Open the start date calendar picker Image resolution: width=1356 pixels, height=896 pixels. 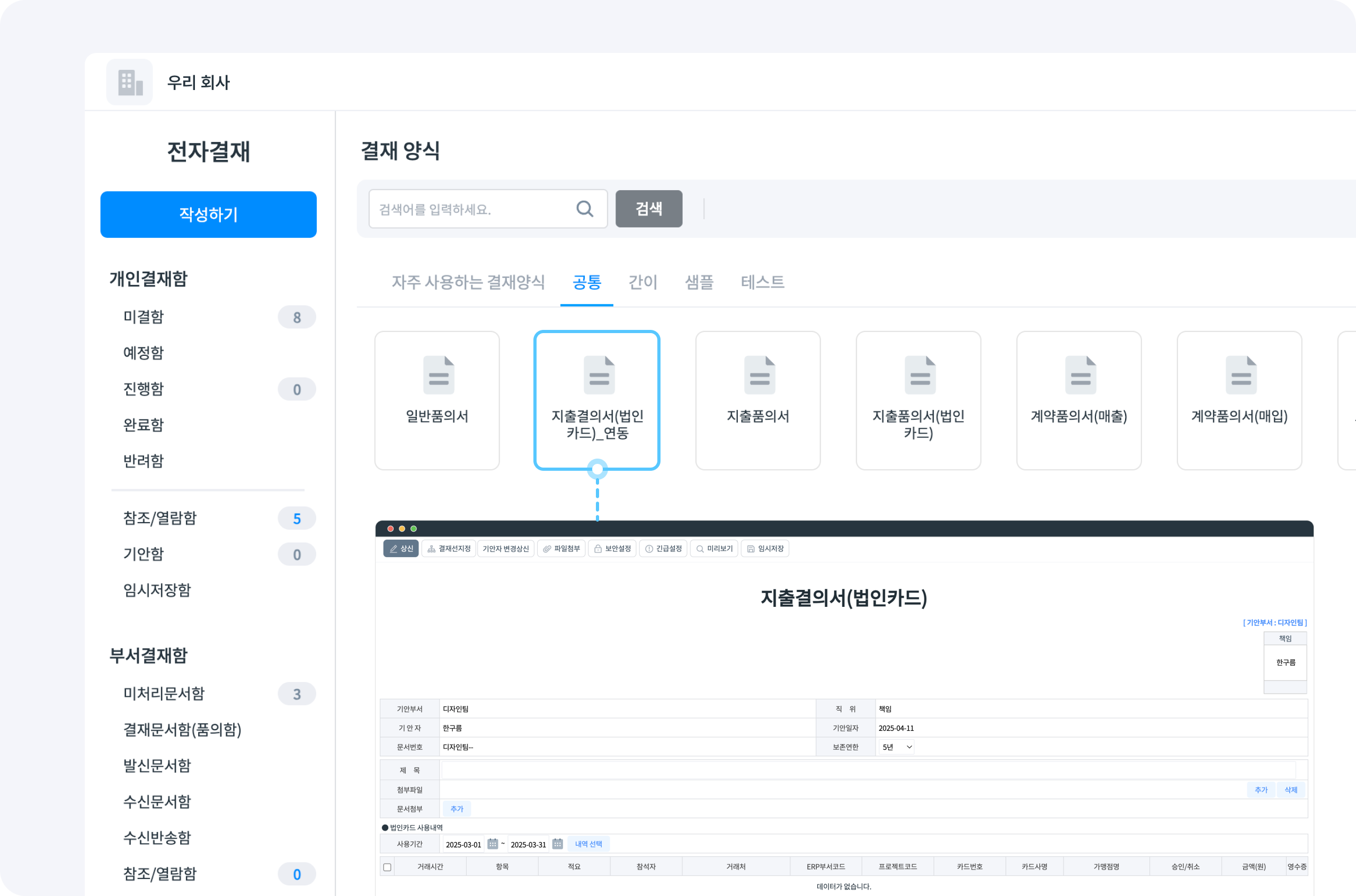click(x=493, y=844)
